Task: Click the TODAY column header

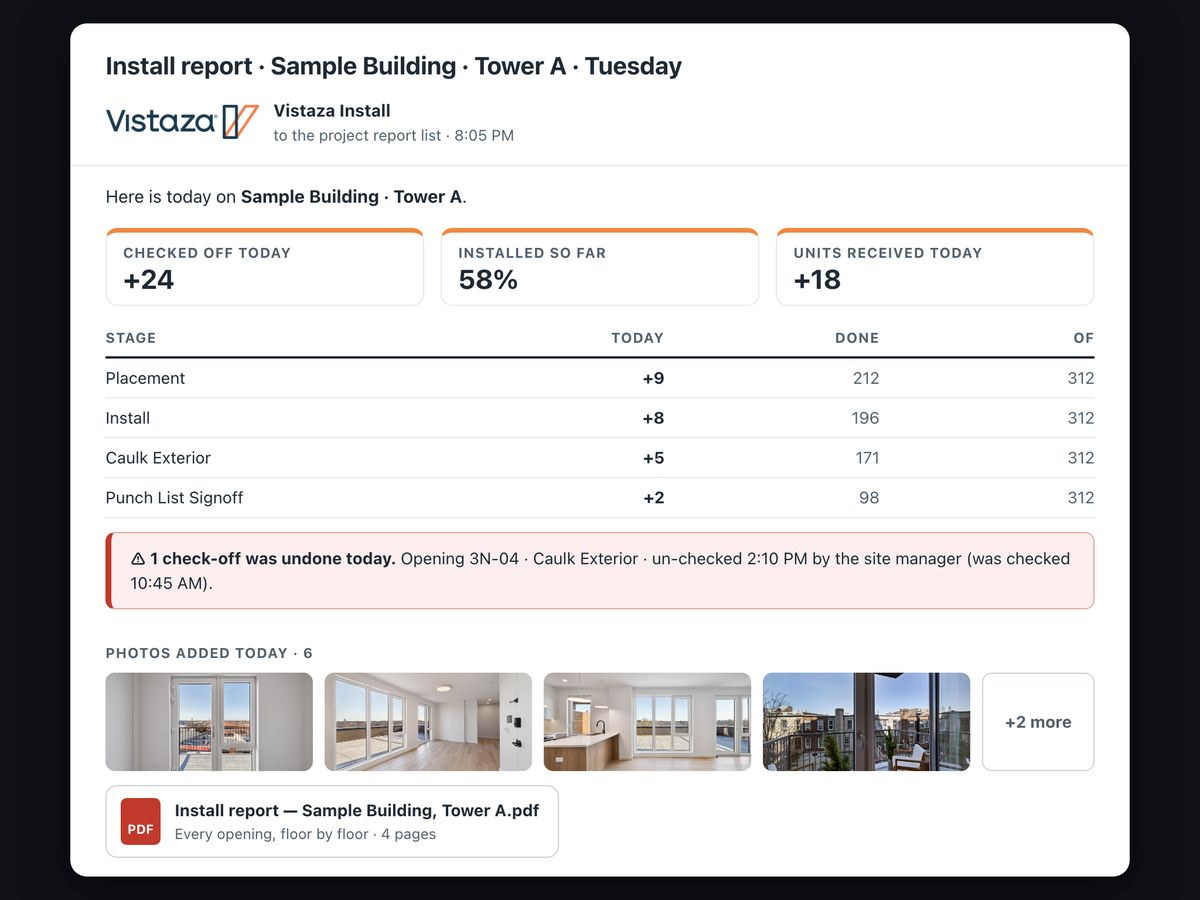Action: point(637,338)
